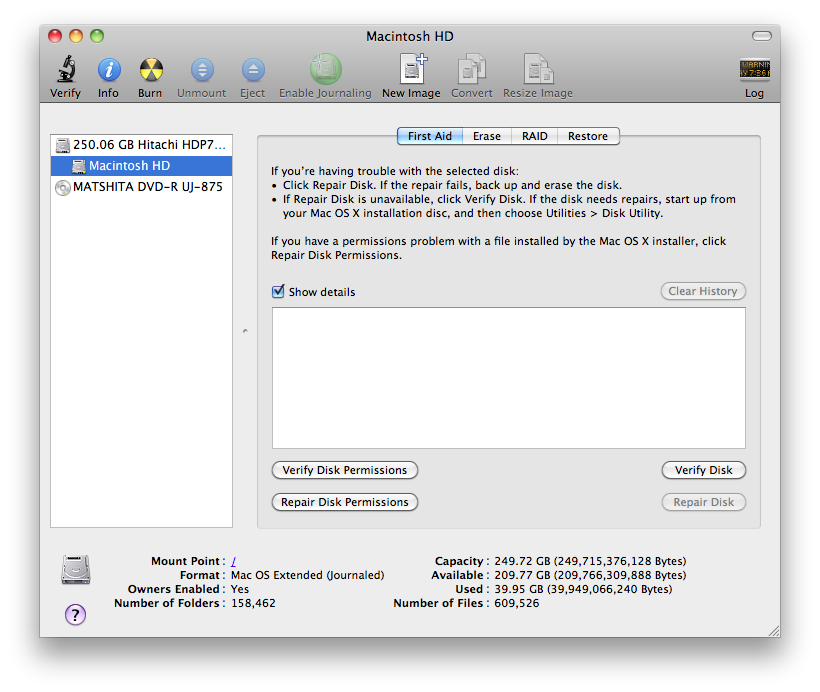Click the Available value 209.77 GB
The height and width of the screenshot is (692, 820).
[x=590, y=575]
